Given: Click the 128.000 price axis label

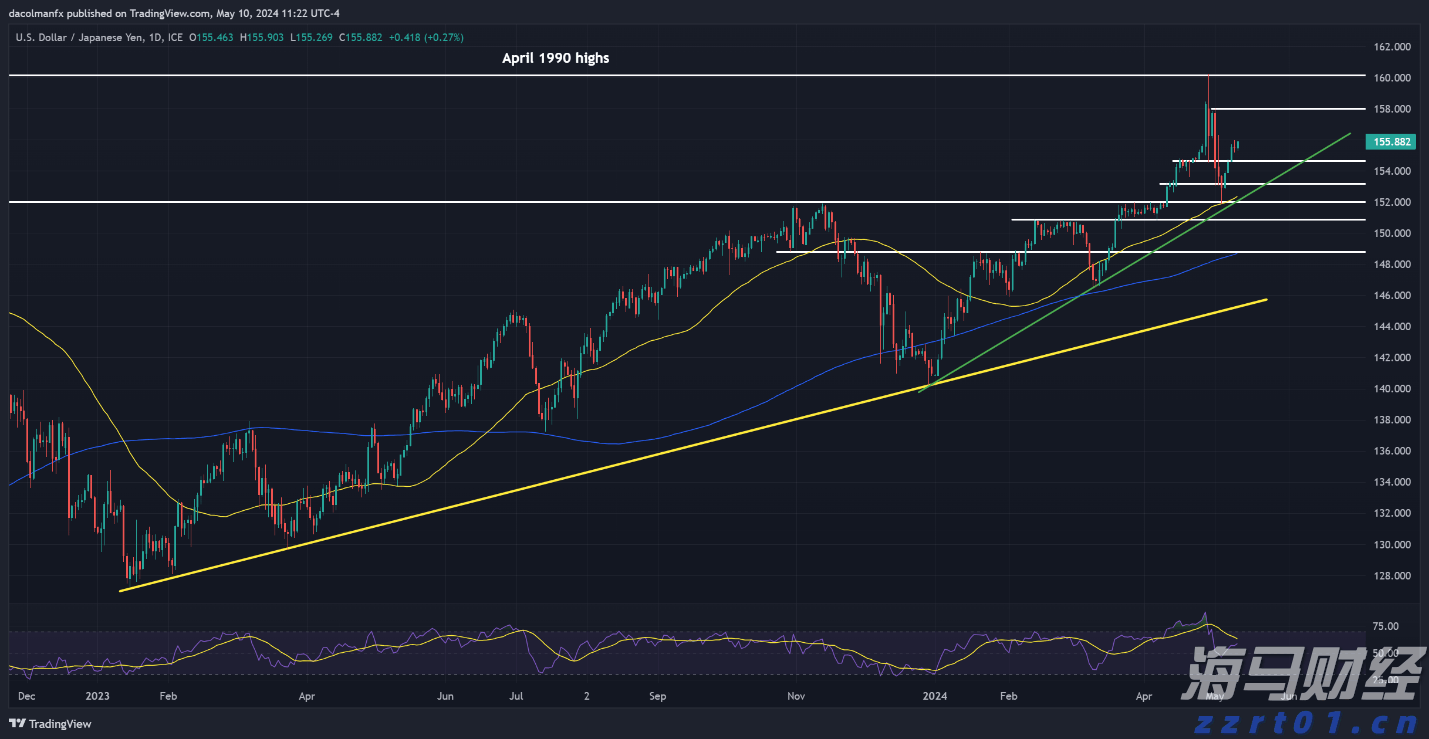Looking at the screenshot, I should pyautogui.click(x=1392, y=576).
